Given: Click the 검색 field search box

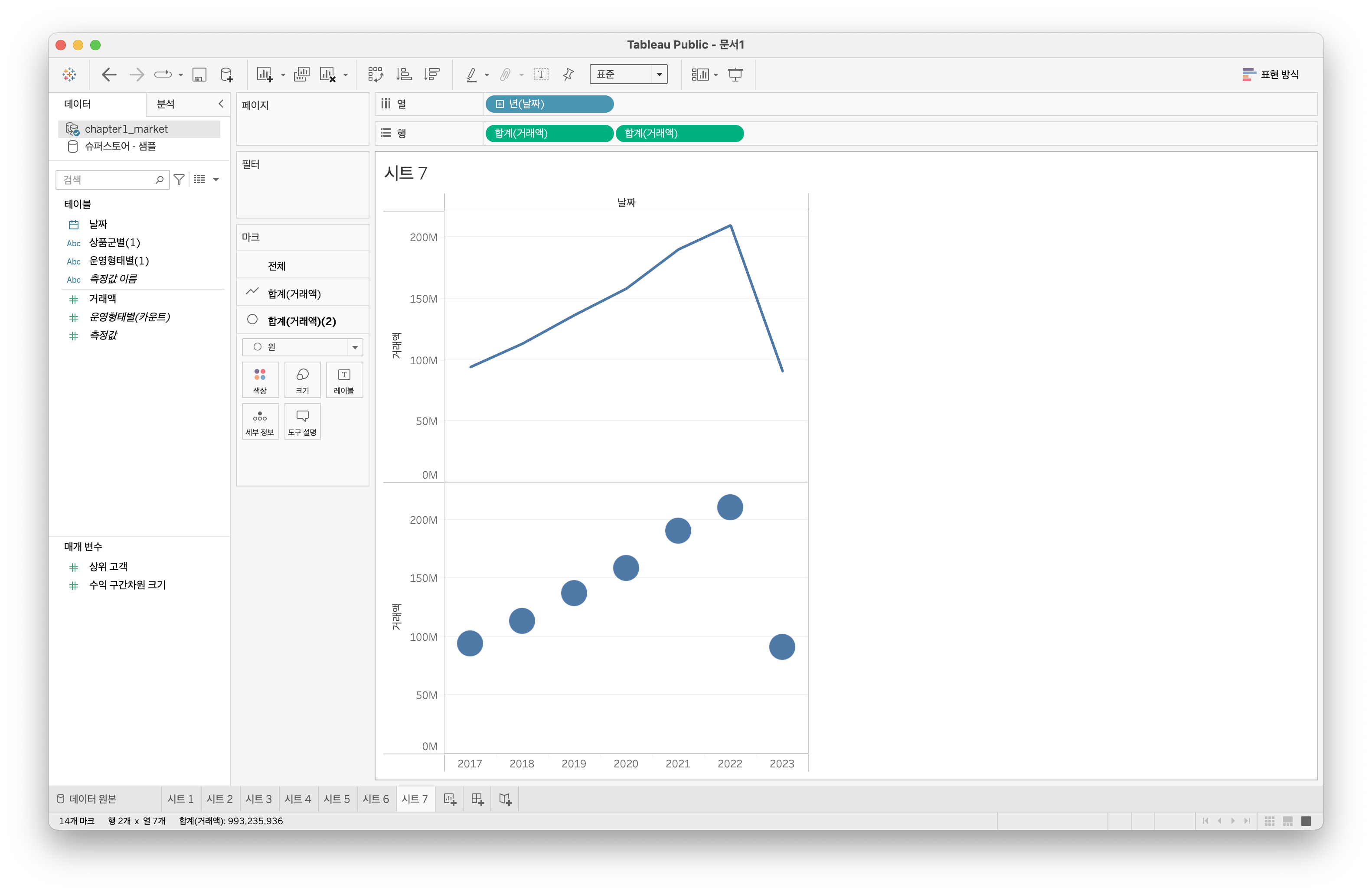Looking at the screenshot, I should click(107, 180).
